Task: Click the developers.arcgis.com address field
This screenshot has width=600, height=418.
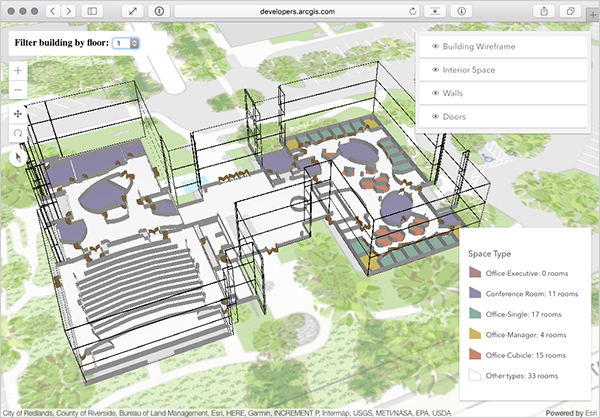Action: [297, 11]
